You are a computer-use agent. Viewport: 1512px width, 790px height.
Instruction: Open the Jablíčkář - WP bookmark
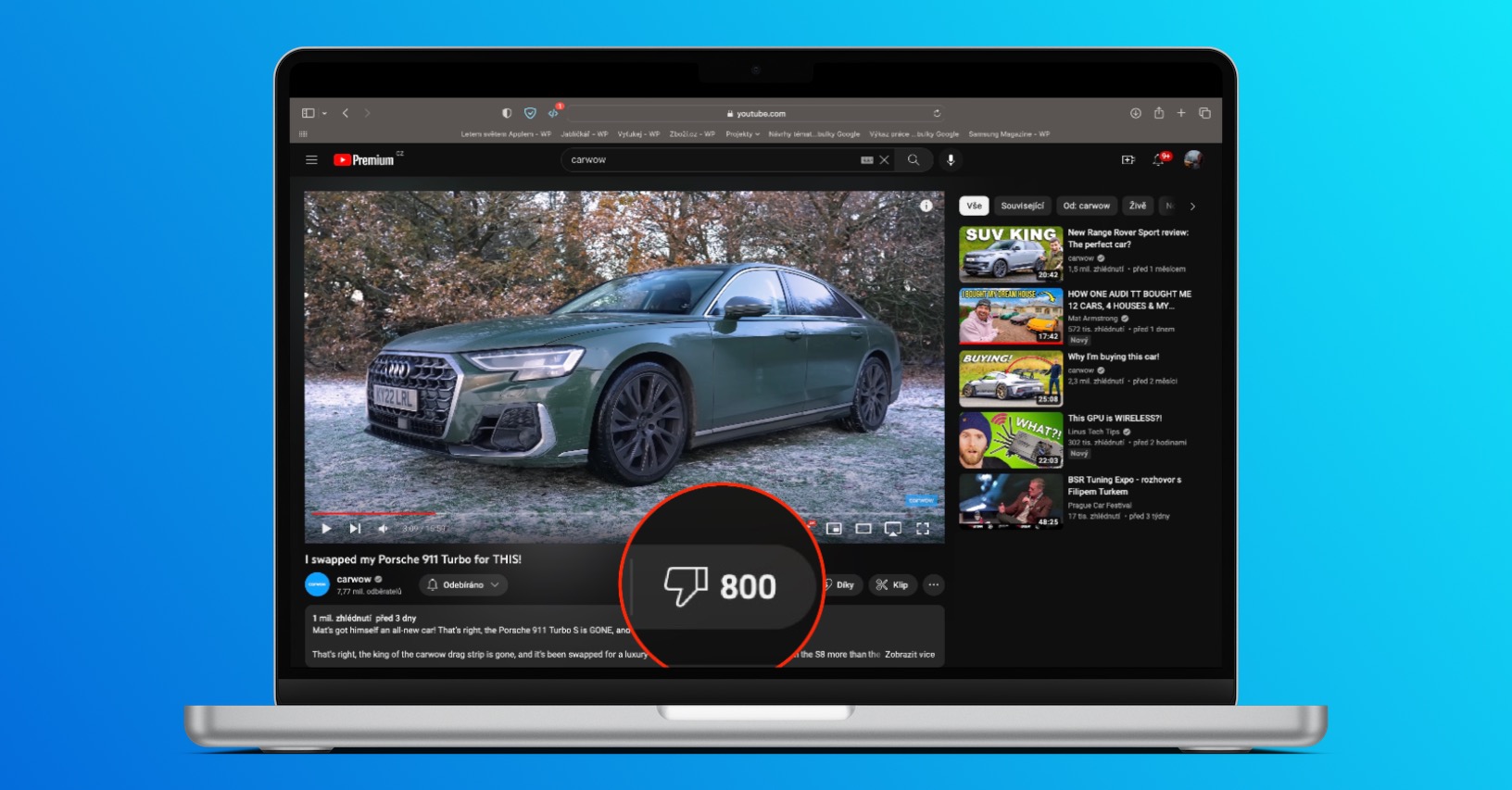point(584,134)
